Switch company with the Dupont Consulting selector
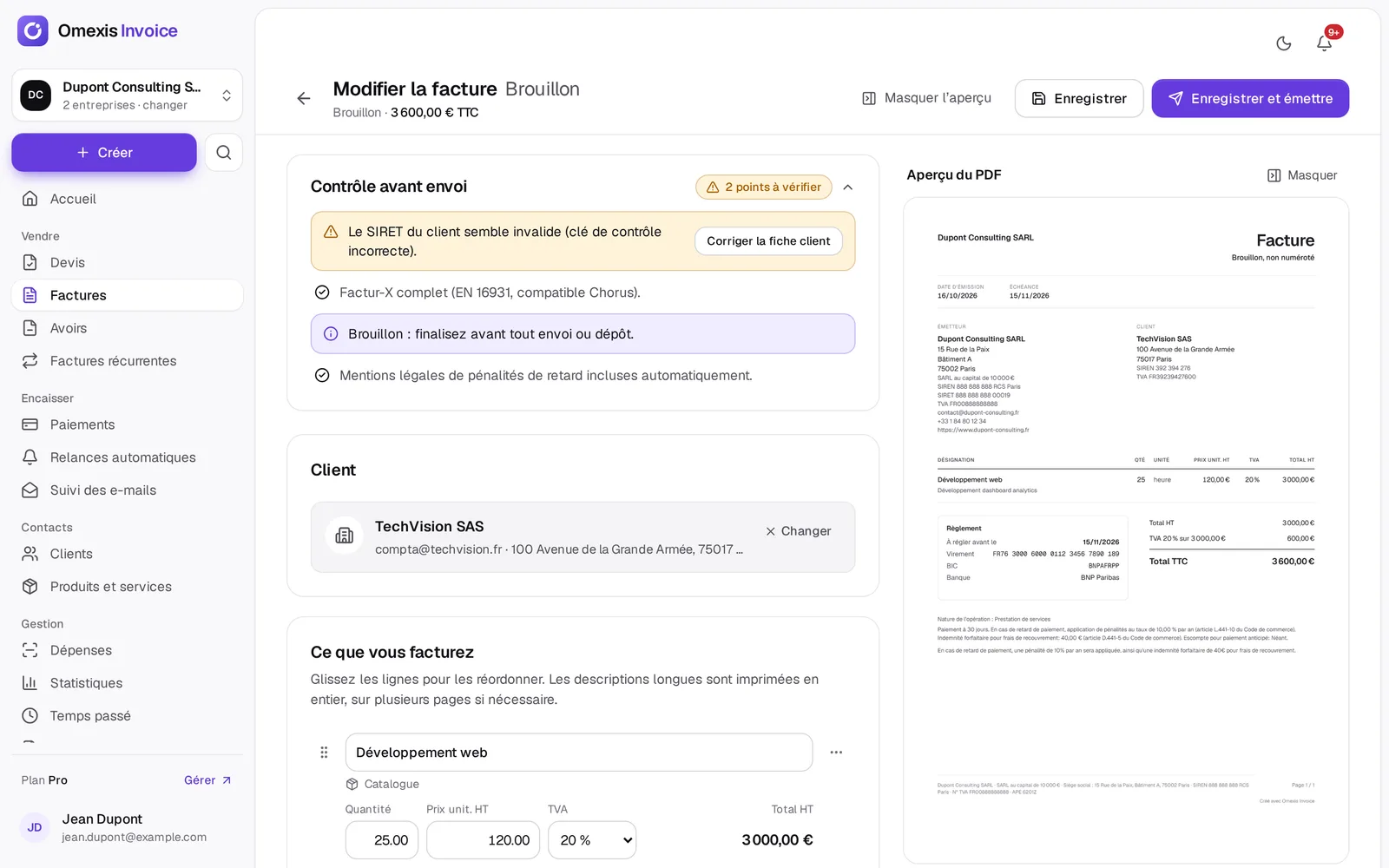 click(127, 95)
